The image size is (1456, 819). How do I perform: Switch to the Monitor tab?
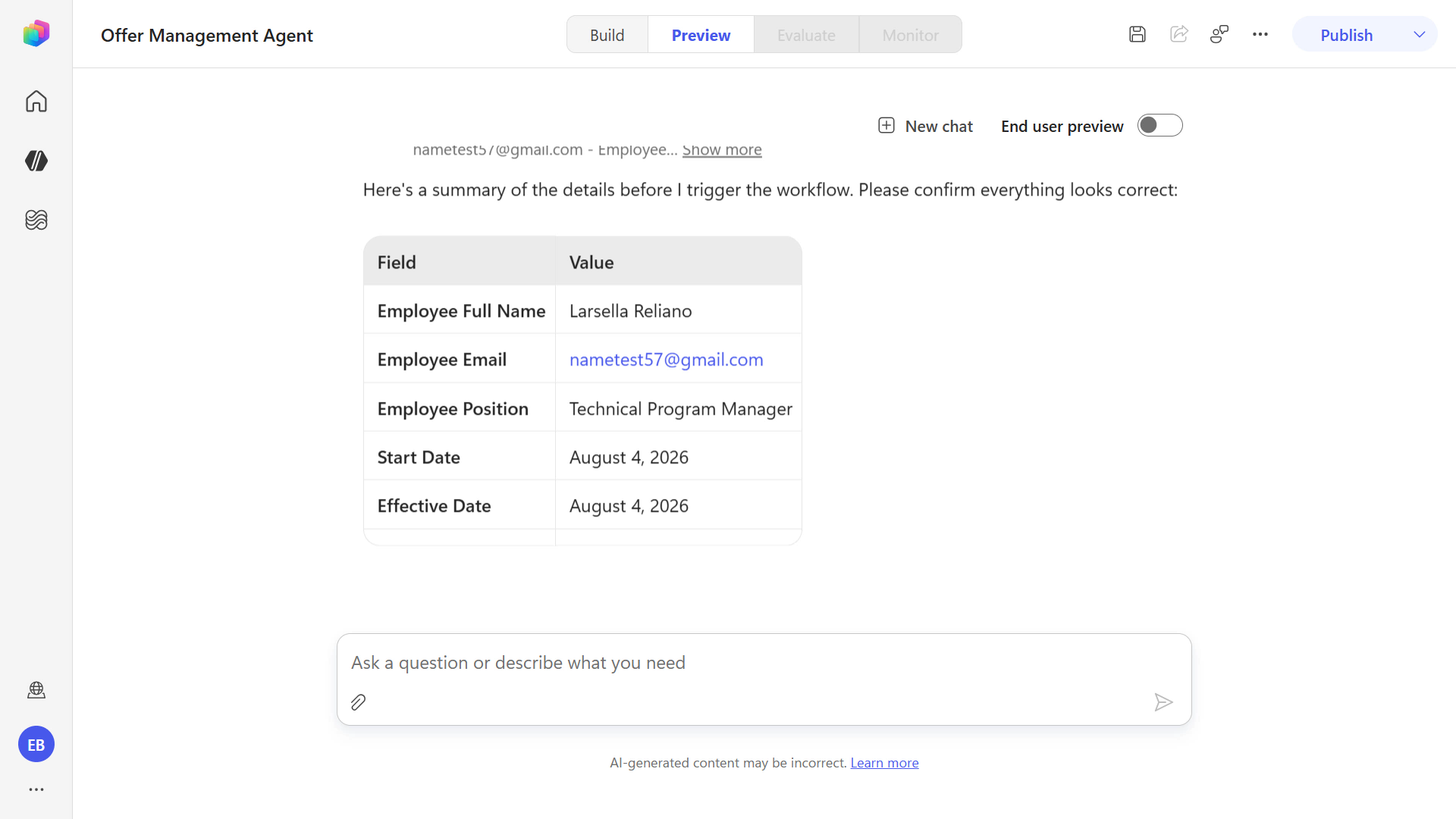coord(910,35)
